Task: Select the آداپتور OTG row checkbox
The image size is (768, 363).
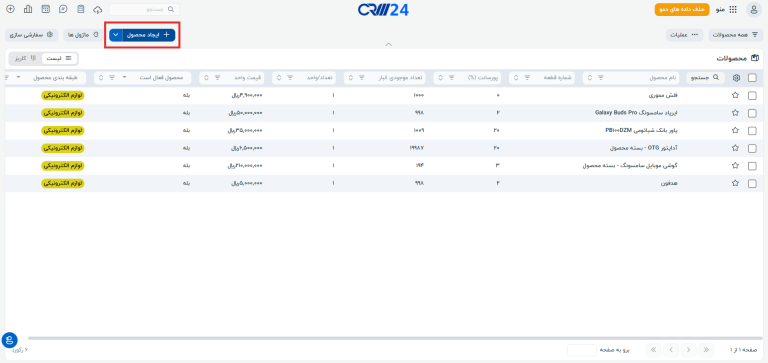Action: click(x=752, y=148)
